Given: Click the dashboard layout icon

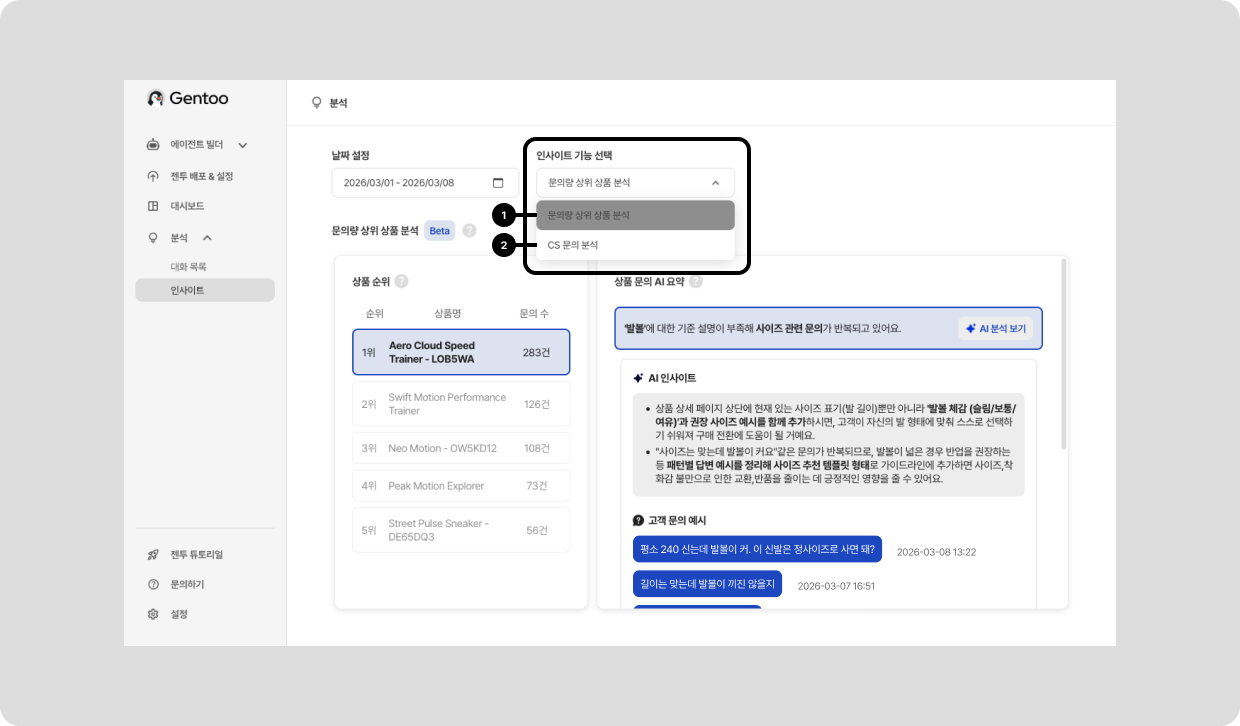Looking at the screenshot, I should coord(153,206).
